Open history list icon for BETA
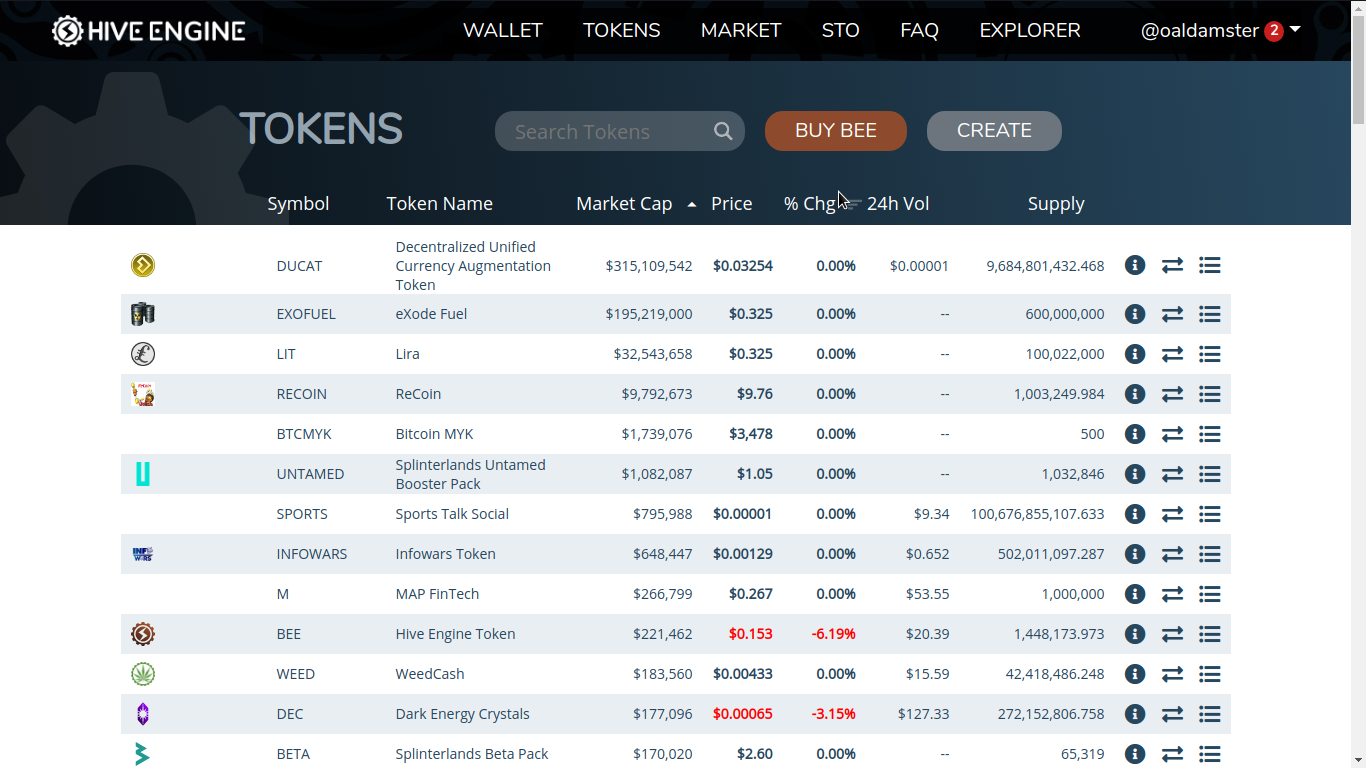The height and width of the screenshot is (768, 1366). tap(1210, 754)
